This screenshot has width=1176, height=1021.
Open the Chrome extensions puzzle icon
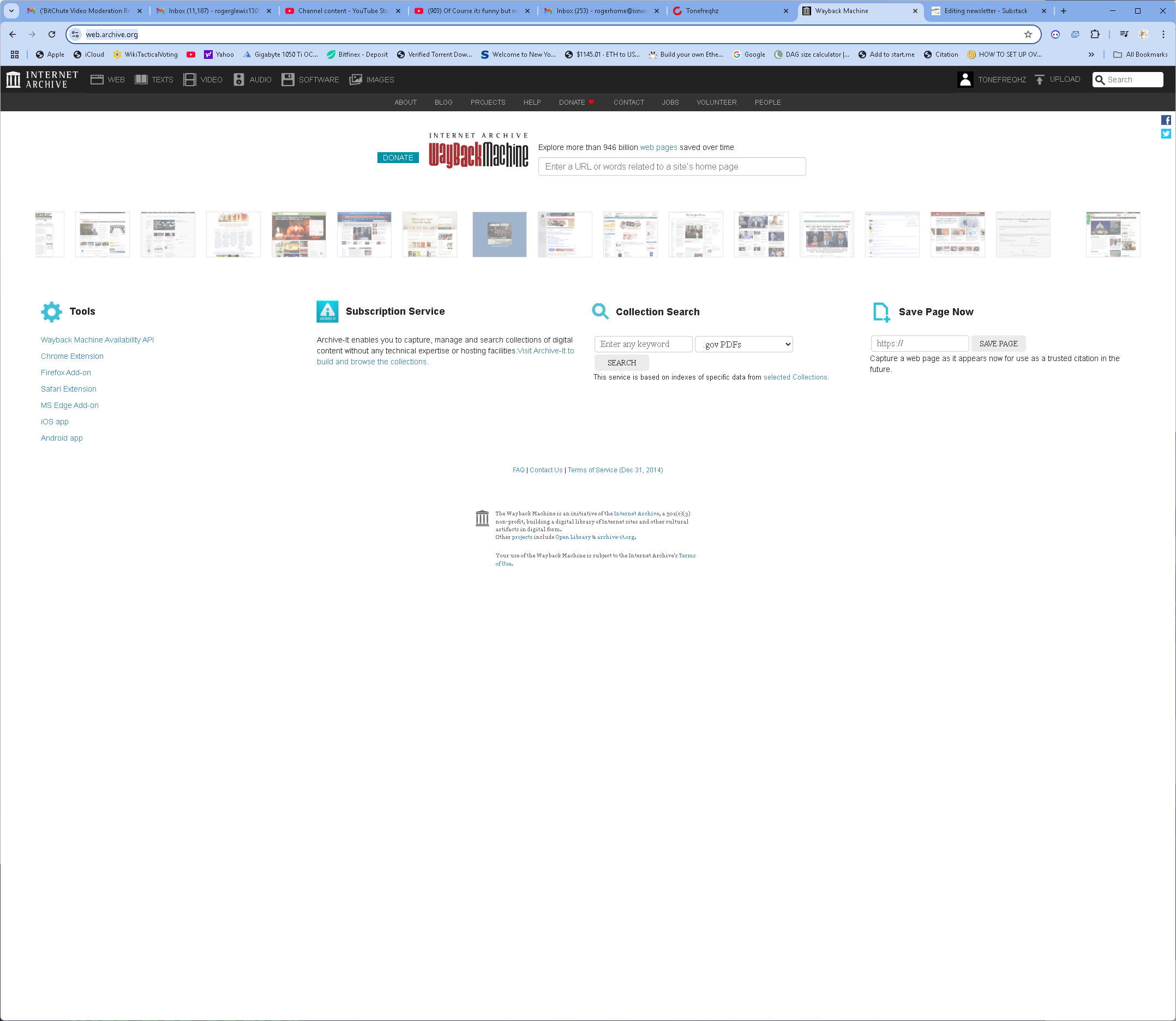[x=1095, y=35]
